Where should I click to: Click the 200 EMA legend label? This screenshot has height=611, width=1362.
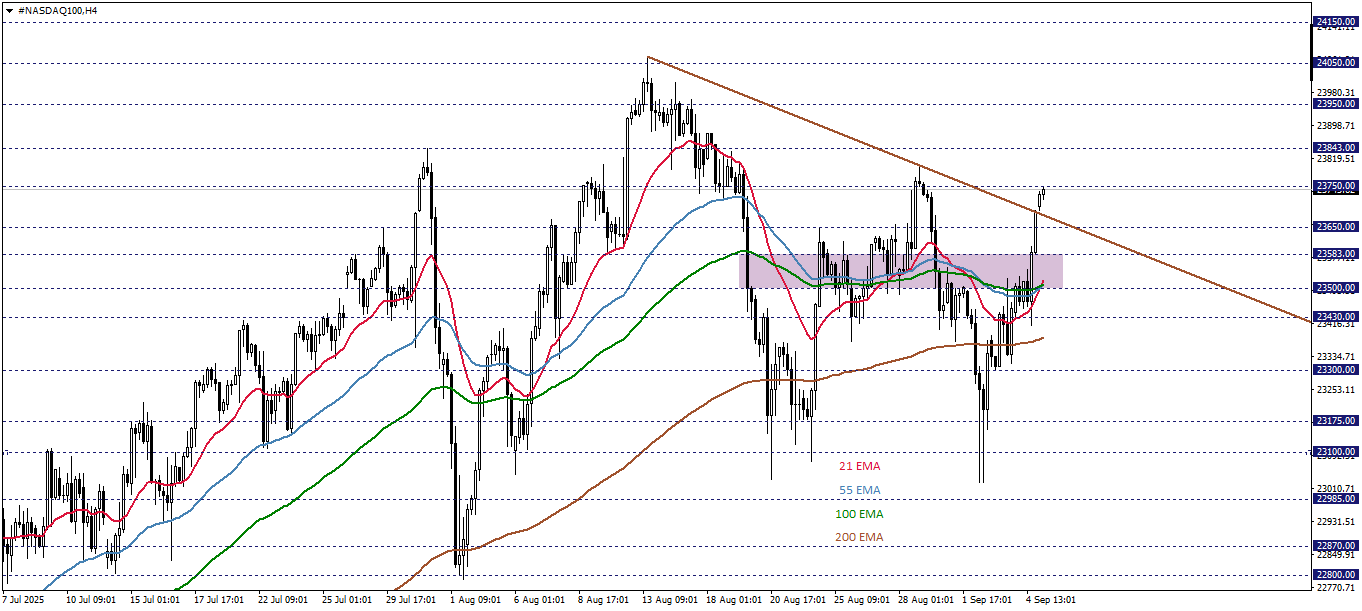click(x=860, y=537)
